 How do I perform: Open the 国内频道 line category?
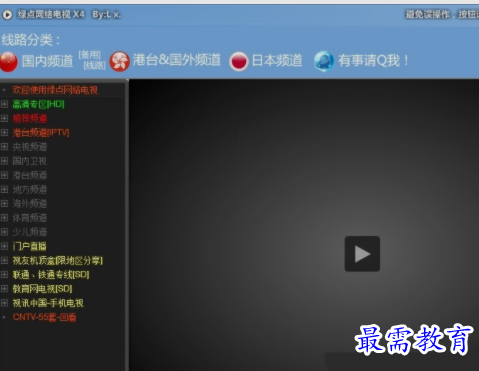(47, 61)
